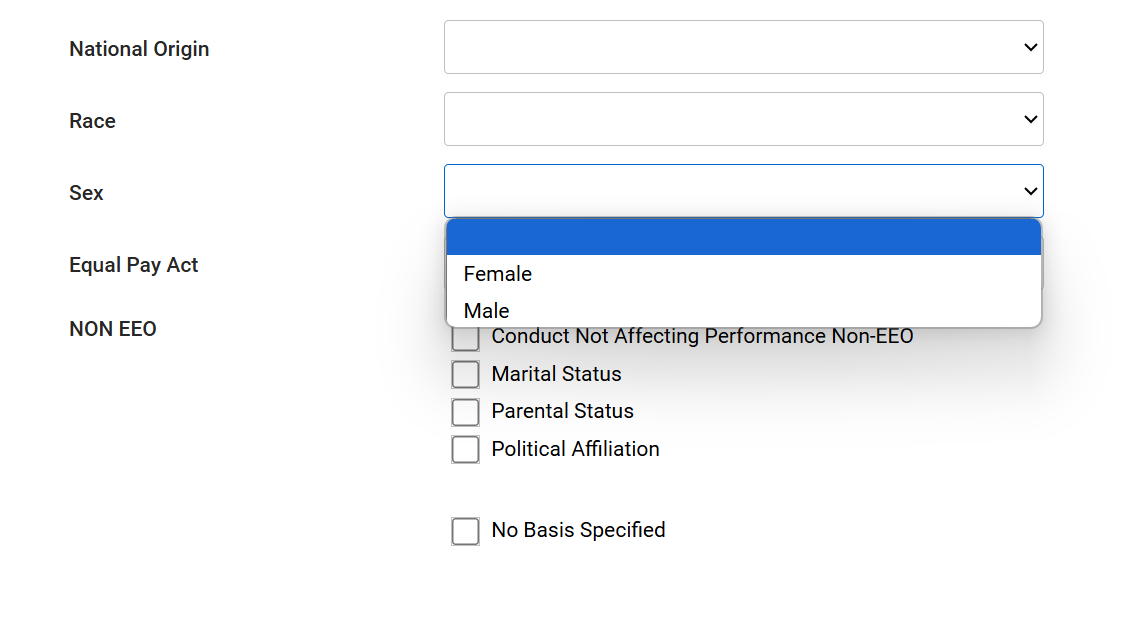Open the National Origin dropdown field
The width and height of the screenshot is (1145, 617).
[x=743, y=47]
